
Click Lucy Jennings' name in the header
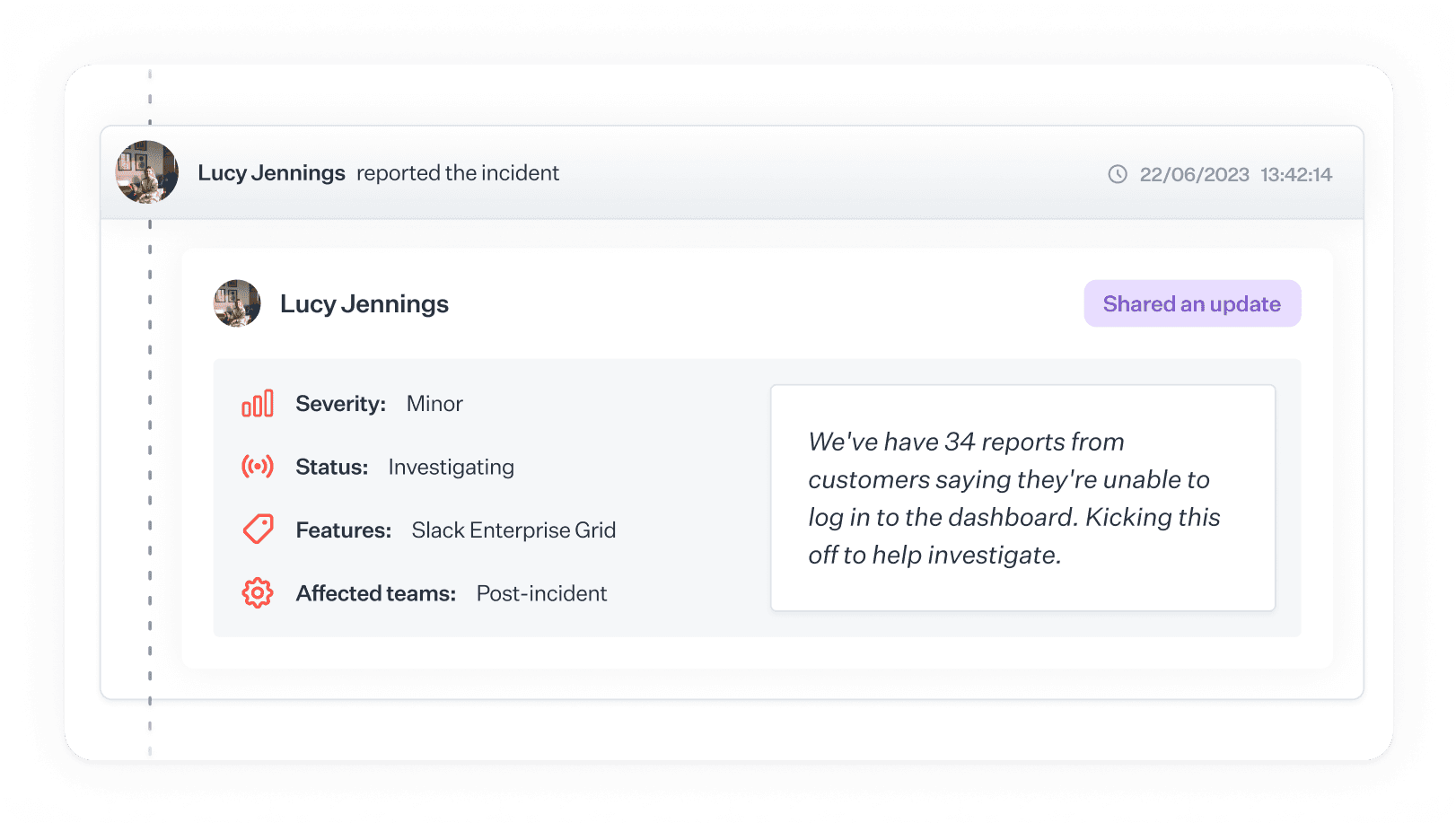click(272, 172)
